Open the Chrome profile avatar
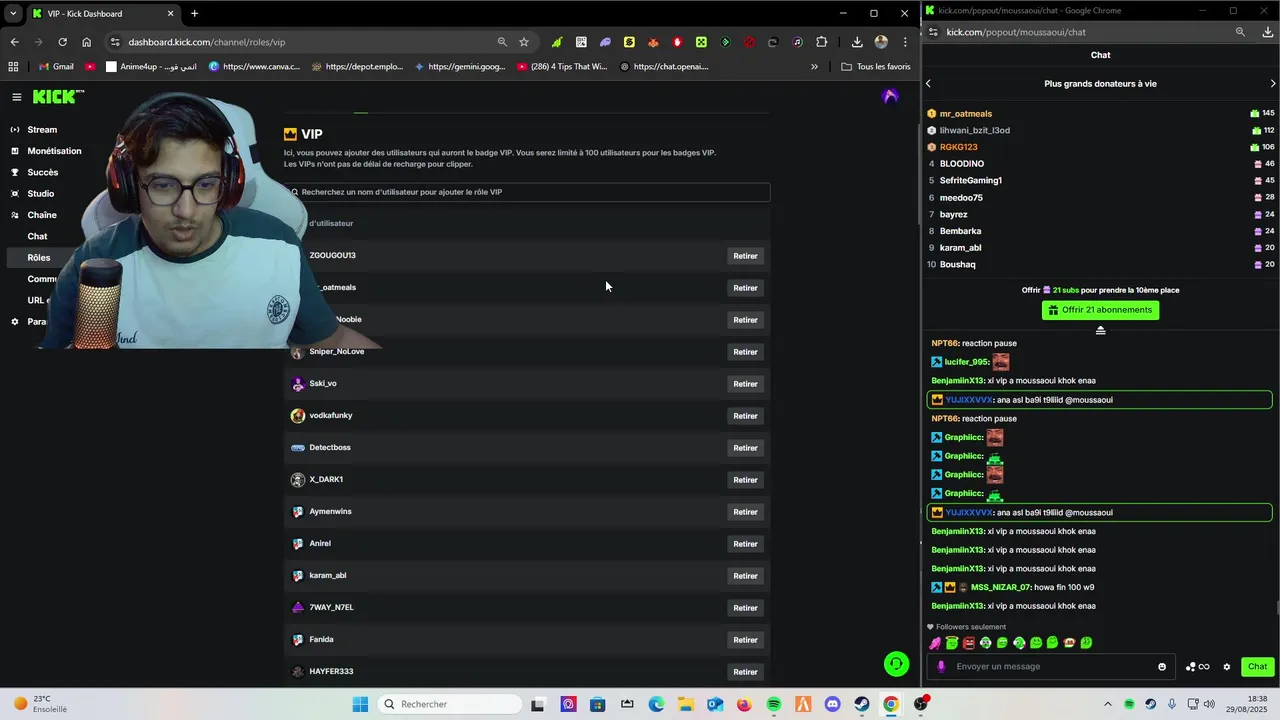This screenshot has width=1280, height=720. [881, 42]
